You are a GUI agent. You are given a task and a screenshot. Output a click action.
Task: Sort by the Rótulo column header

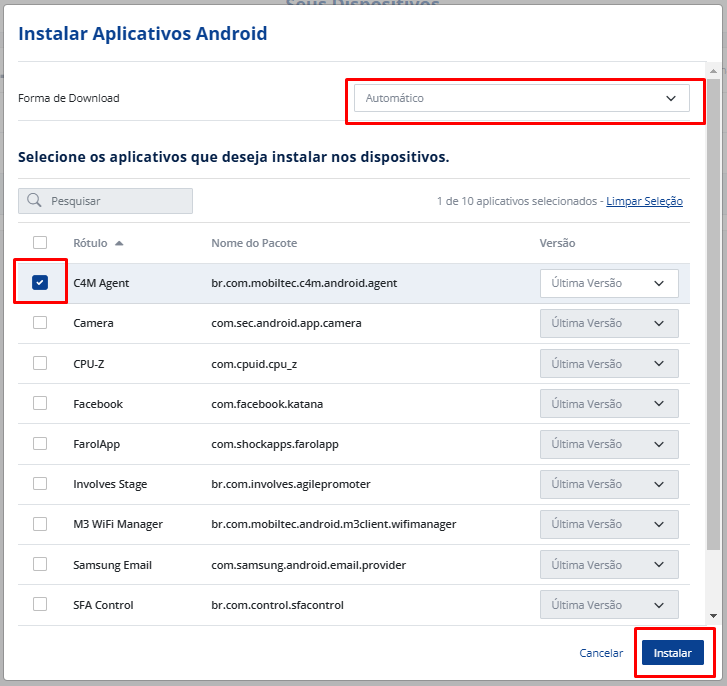(x=90, y=243)
